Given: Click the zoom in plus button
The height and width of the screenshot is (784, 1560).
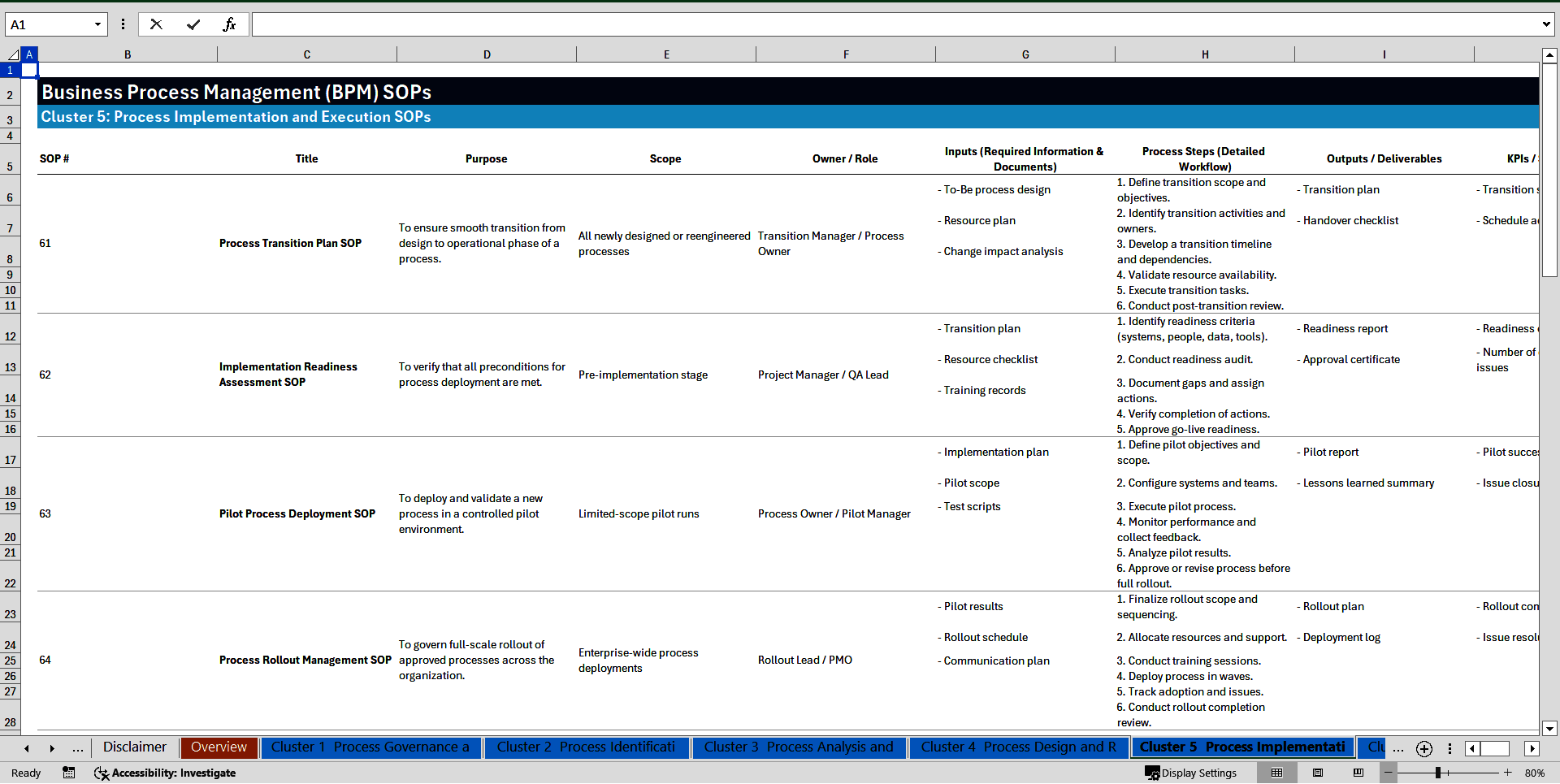Looking at the screenshot, I should (1507, 773).
